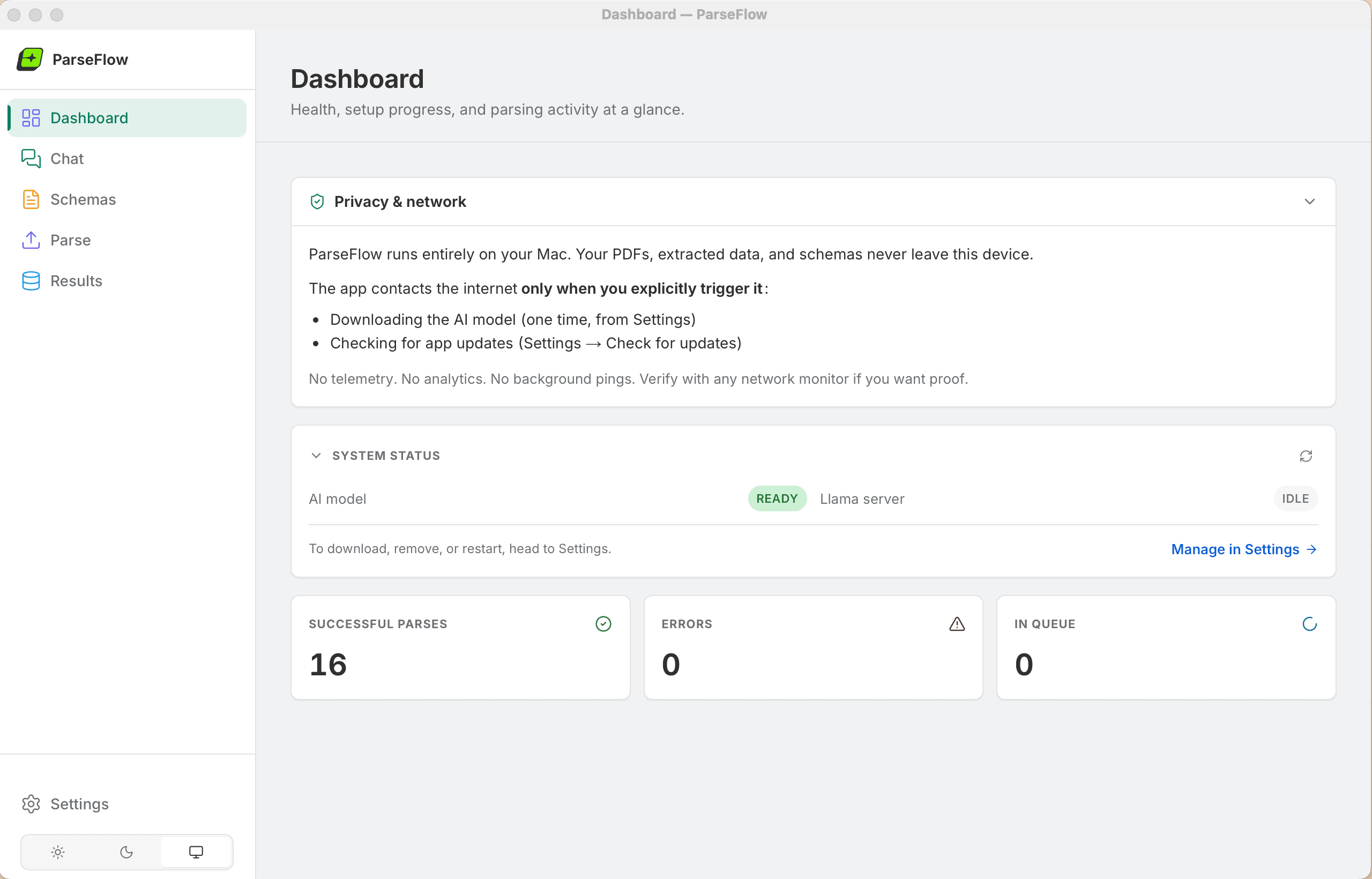Image resolution: width=1372 pixels, height=879 pixels.
Task: Click the 'Health, setup progress' subtitle
Action: tap(487, 109)
